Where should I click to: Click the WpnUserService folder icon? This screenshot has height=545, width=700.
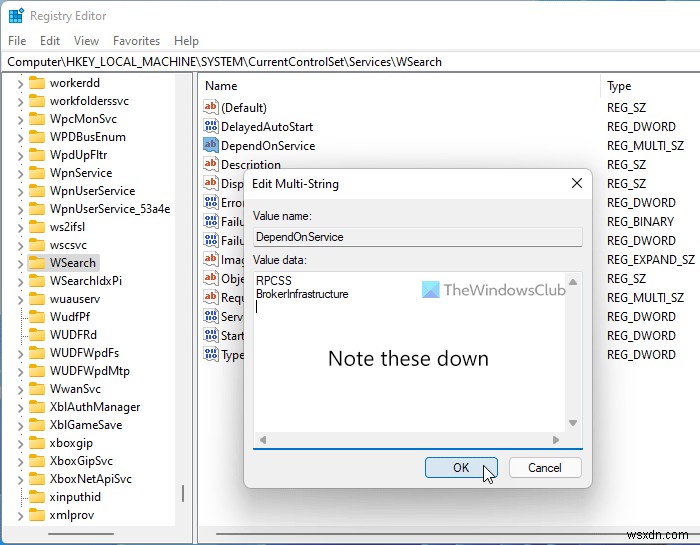pos(37,191)
